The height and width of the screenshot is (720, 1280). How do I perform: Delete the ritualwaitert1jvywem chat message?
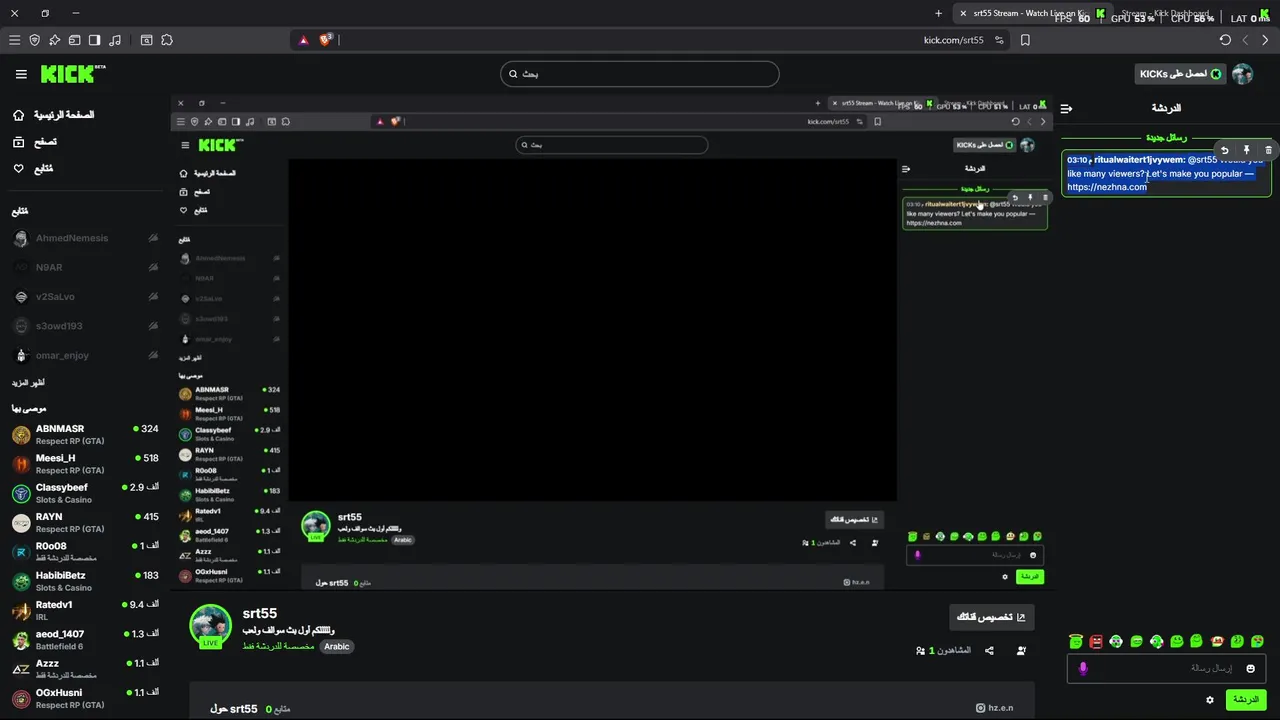click(x=1268, y=150)
